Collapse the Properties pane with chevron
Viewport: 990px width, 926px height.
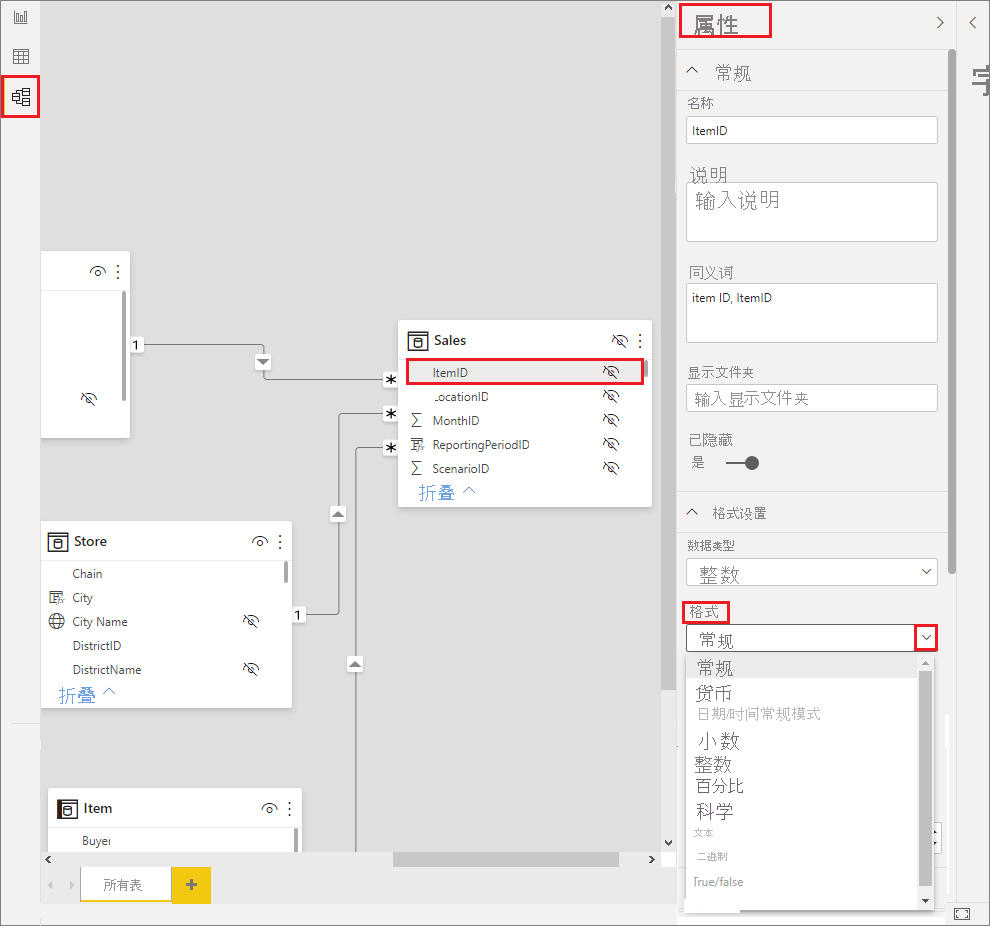940,23
